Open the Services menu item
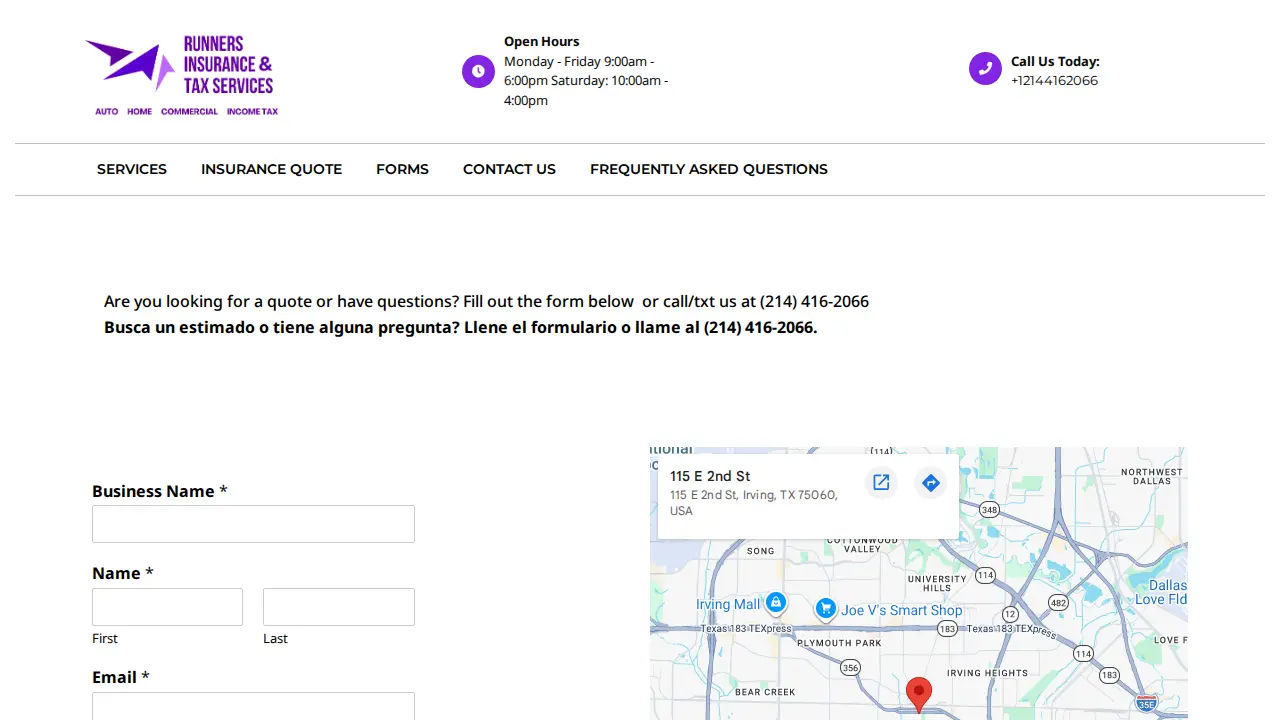The width and height of the screenshot is (1280, 720). coord(132,169)
